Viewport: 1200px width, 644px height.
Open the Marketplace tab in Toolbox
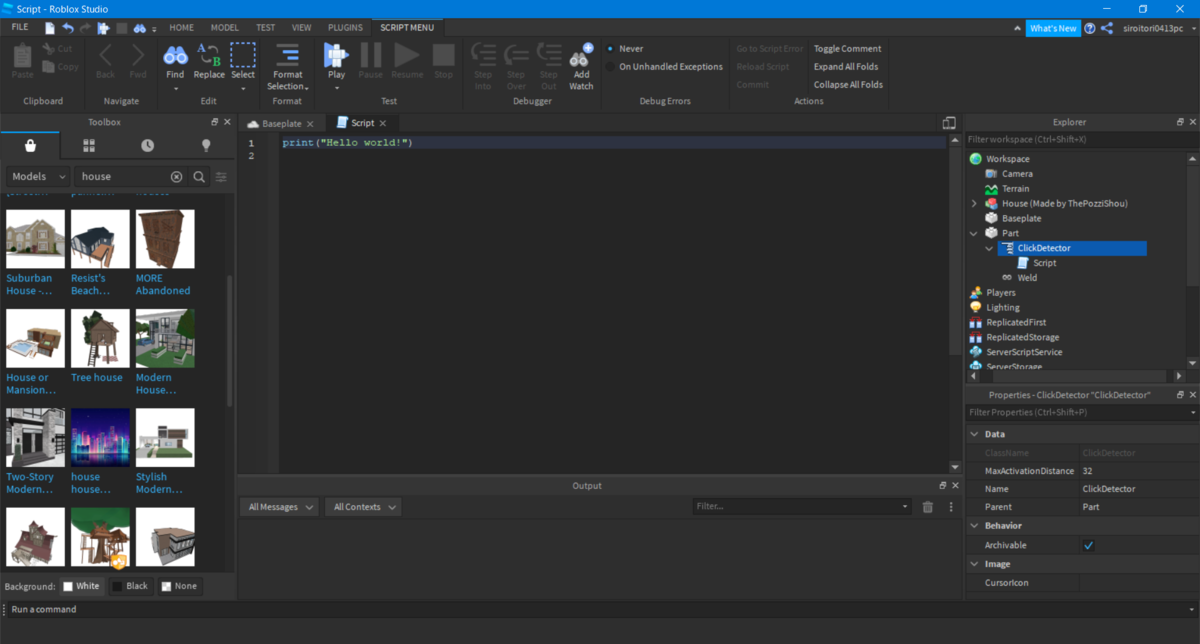(x=31, y=146)
